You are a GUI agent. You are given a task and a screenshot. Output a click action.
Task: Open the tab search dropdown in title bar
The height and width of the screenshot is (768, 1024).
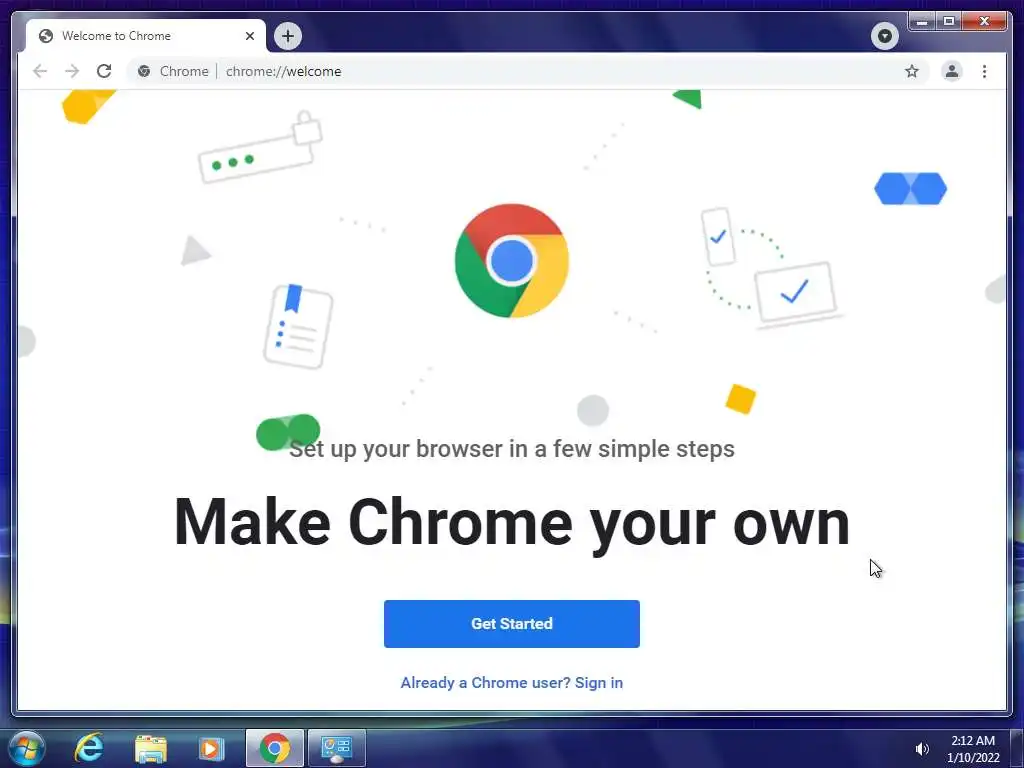tap(884, 36)
